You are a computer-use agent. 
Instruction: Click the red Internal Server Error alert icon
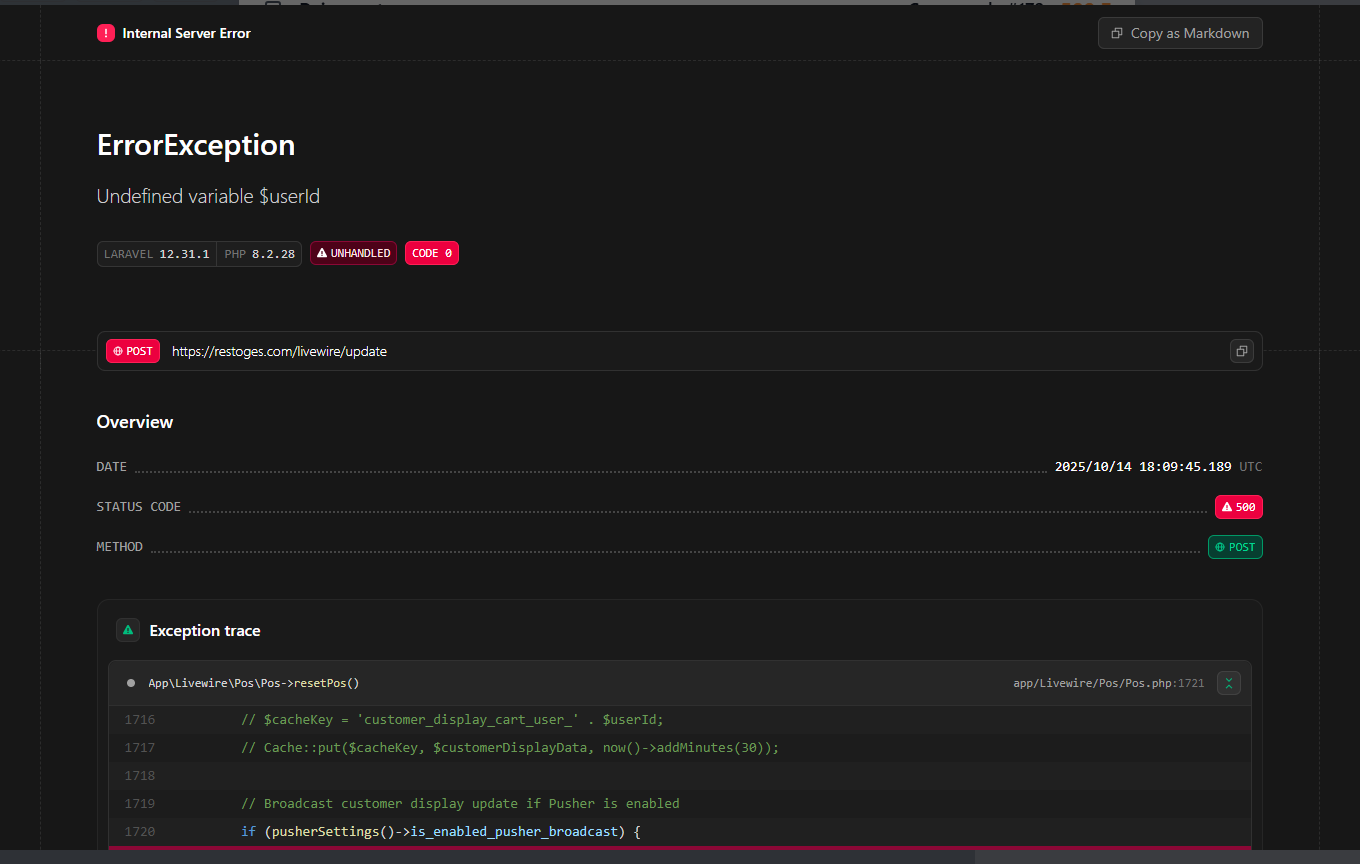pyautogui.click(x=106, y=33)
